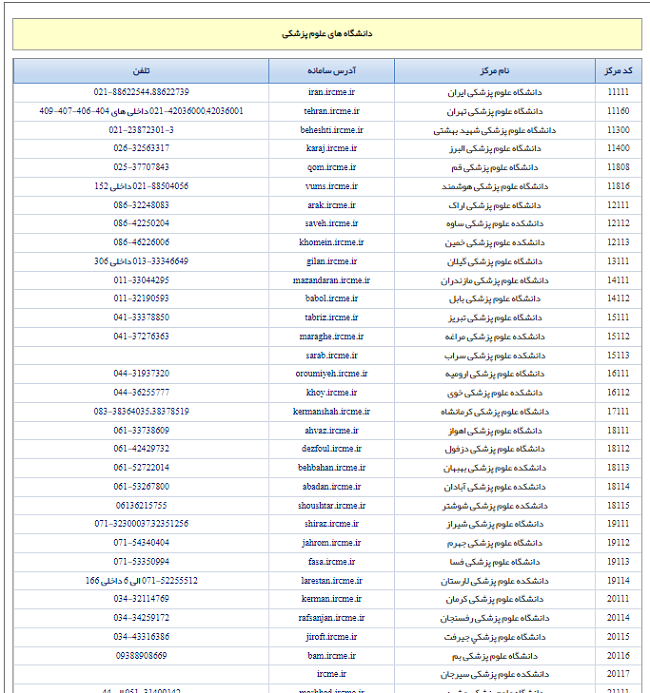
Task: Select center code 11160
Action: click(618, 111)
